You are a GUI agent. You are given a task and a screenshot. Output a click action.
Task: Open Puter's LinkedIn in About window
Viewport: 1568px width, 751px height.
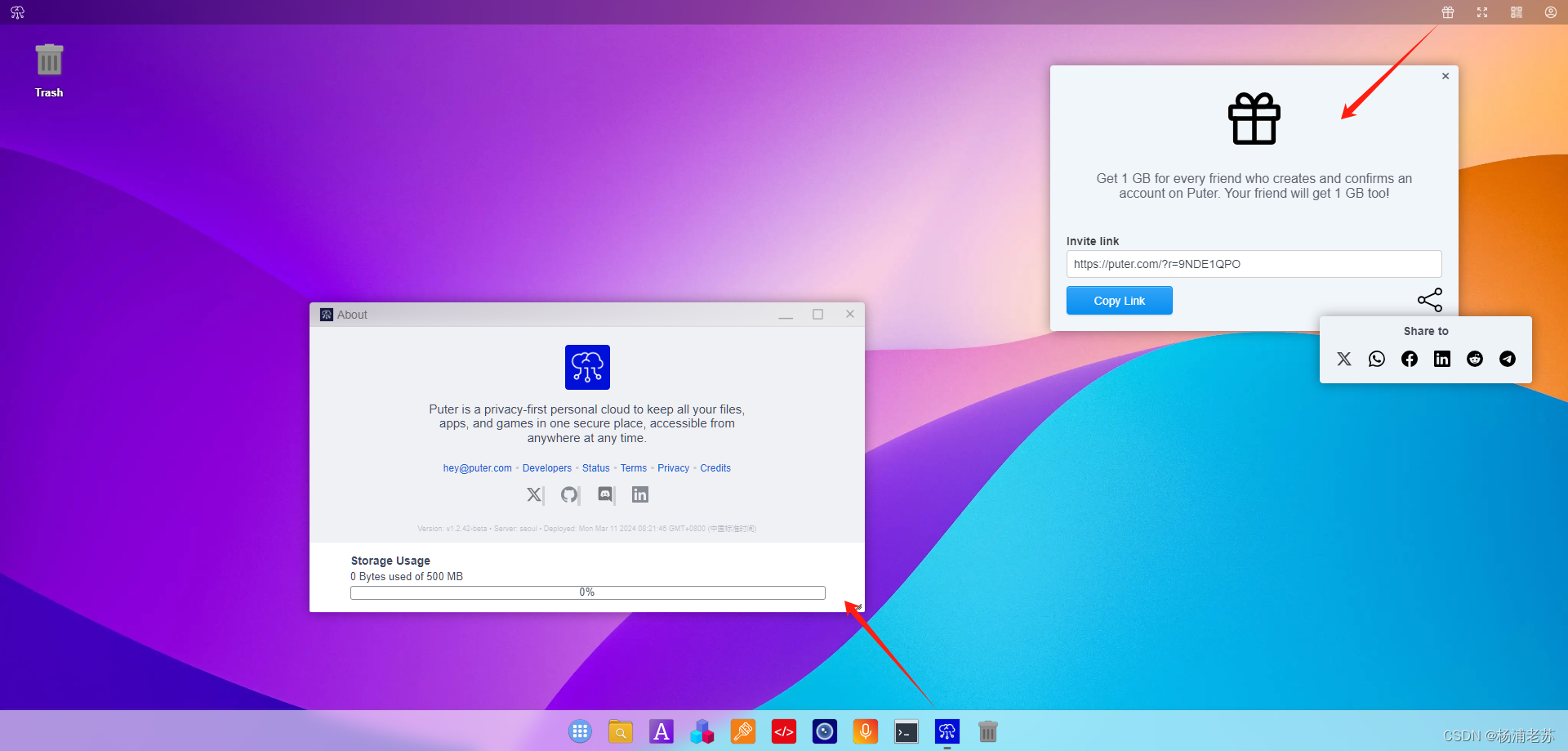[640, 494]
